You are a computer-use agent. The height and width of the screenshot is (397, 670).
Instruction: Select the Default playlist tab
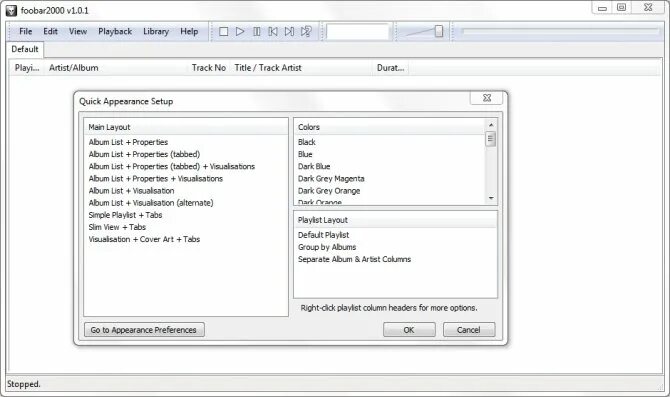(x=25, y=49)
